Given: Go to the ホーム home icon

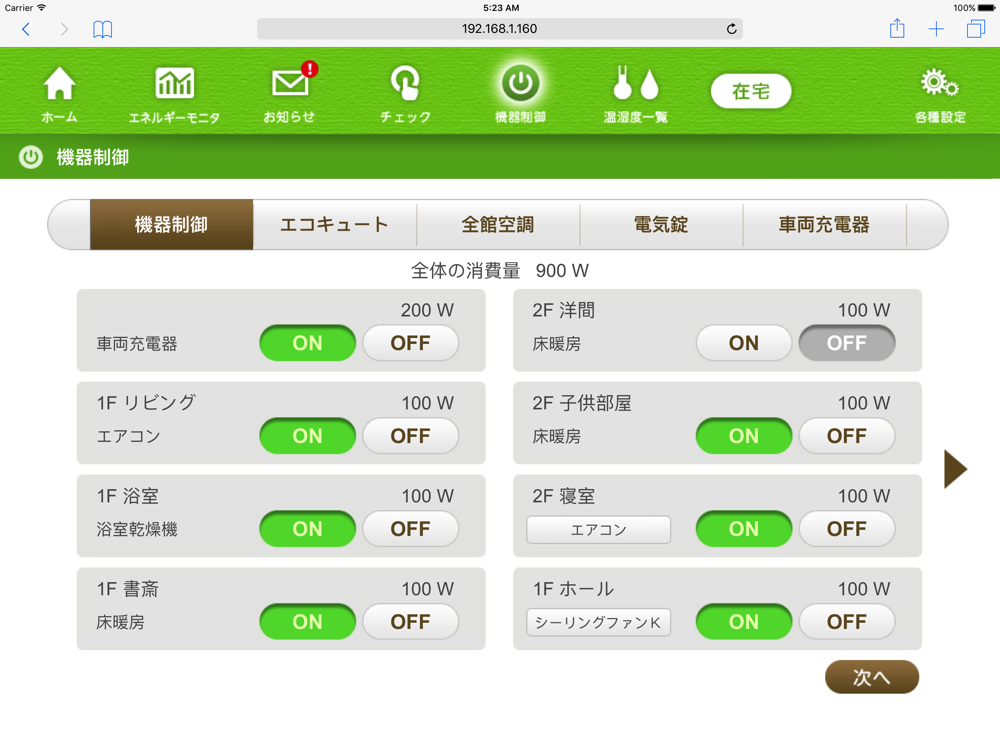Looking at the screenshot, I should coord(59,94).
